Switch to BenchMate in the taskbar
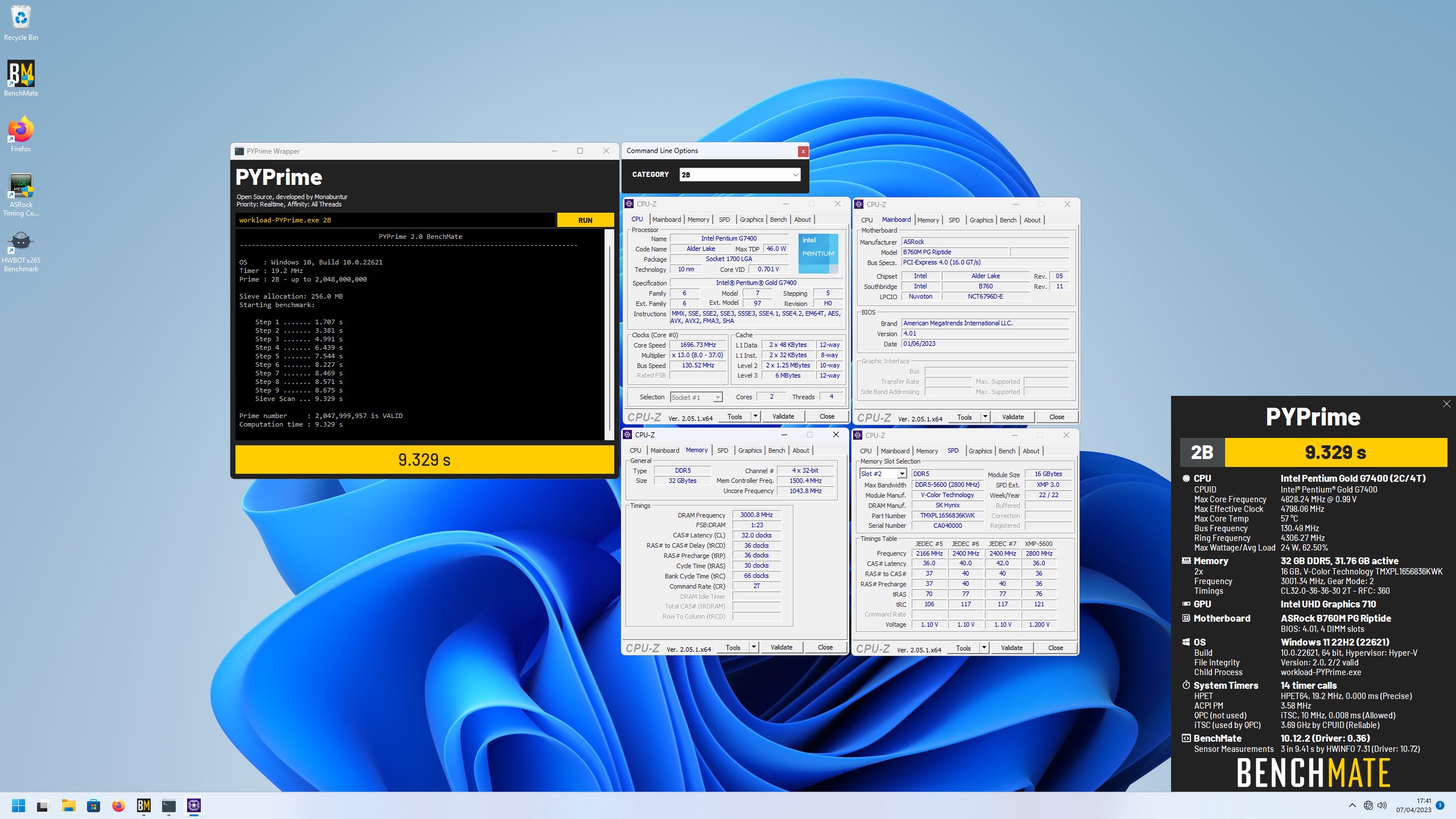The width and height of the screenshot is (1456, 819). pyautogui.click(x=144, y=805)
